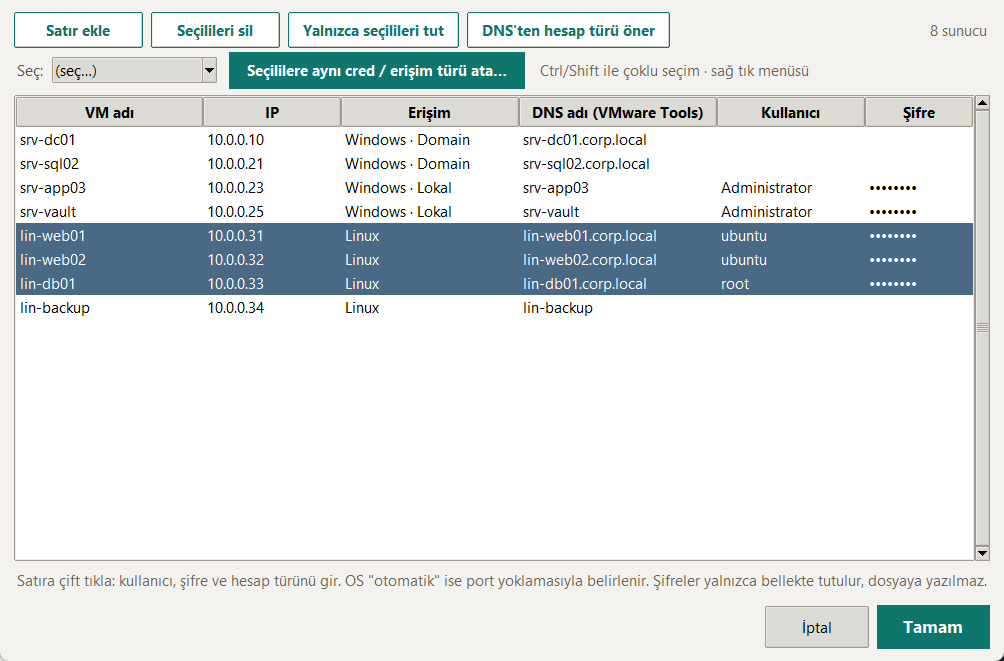Select the srv-sql02 row
1004x661 pixels.
(x=494, y=164)
